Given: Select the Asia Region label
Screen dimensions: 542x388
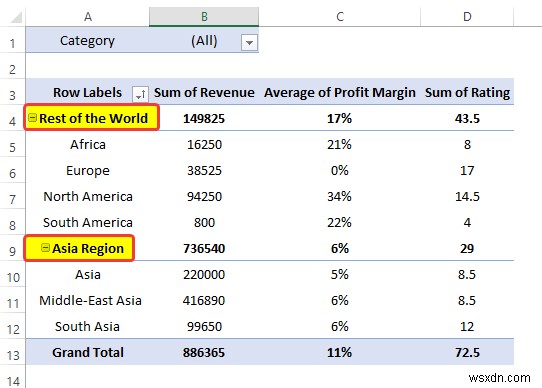Looking at the screenshot, I should tap(88, 248).
